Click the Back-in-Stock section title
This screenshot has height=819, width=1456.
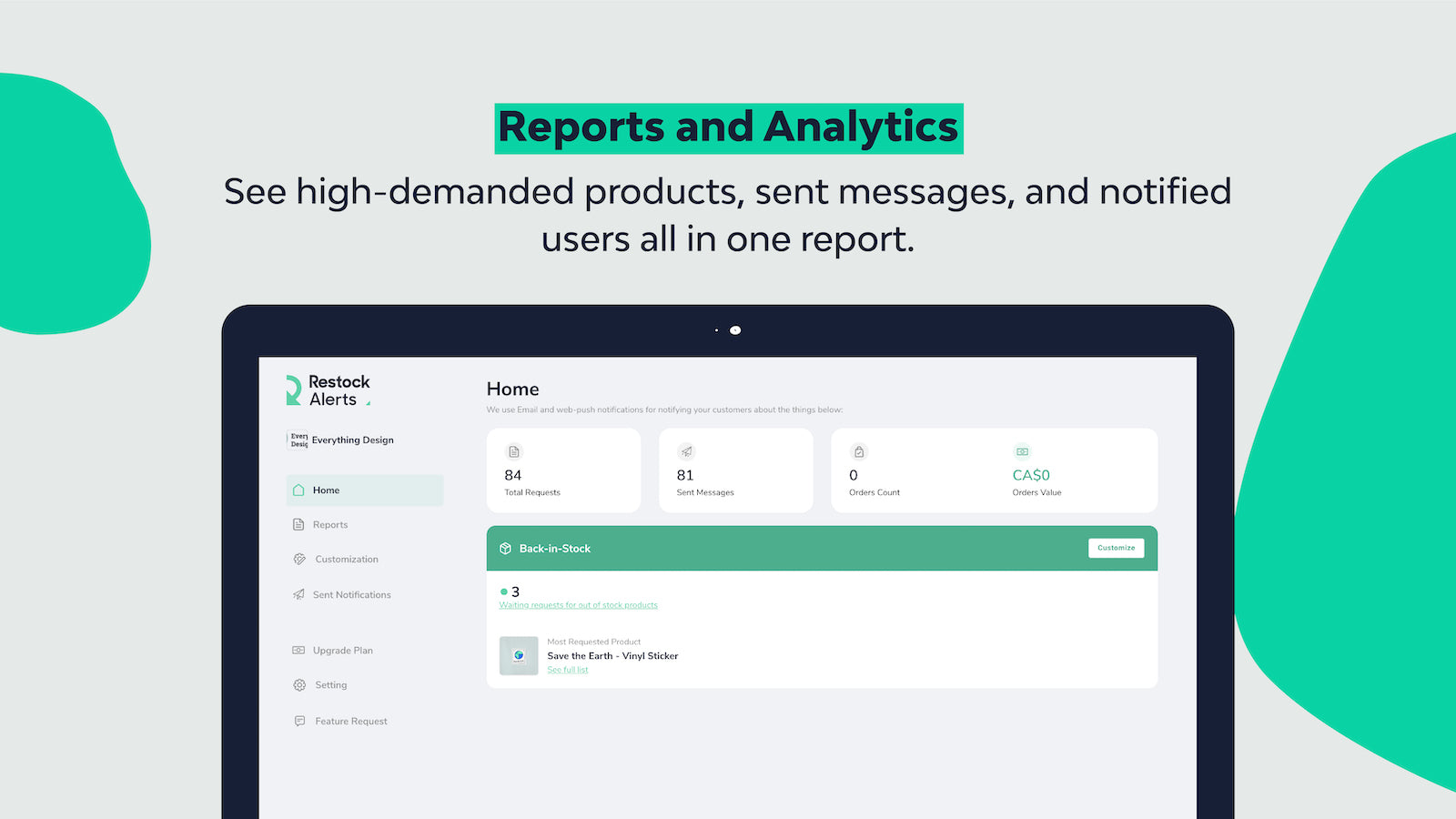[x=555, y=549]
